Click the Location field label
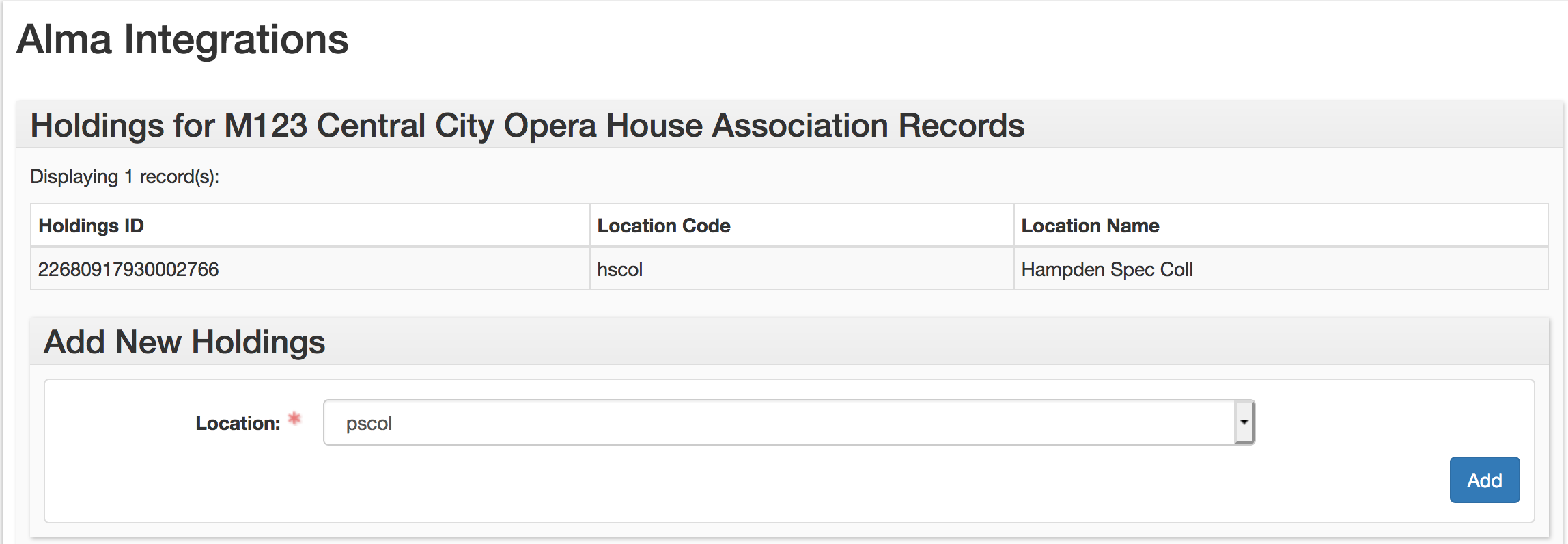The width and height of the screenshot is (1568, 544). [x=238, y=424]
